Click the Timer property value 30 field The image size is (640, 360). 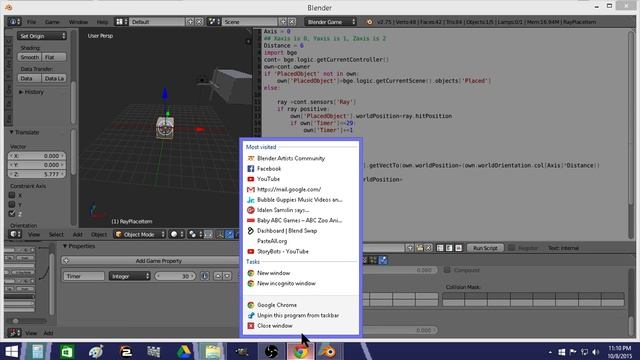pos(175,276)
